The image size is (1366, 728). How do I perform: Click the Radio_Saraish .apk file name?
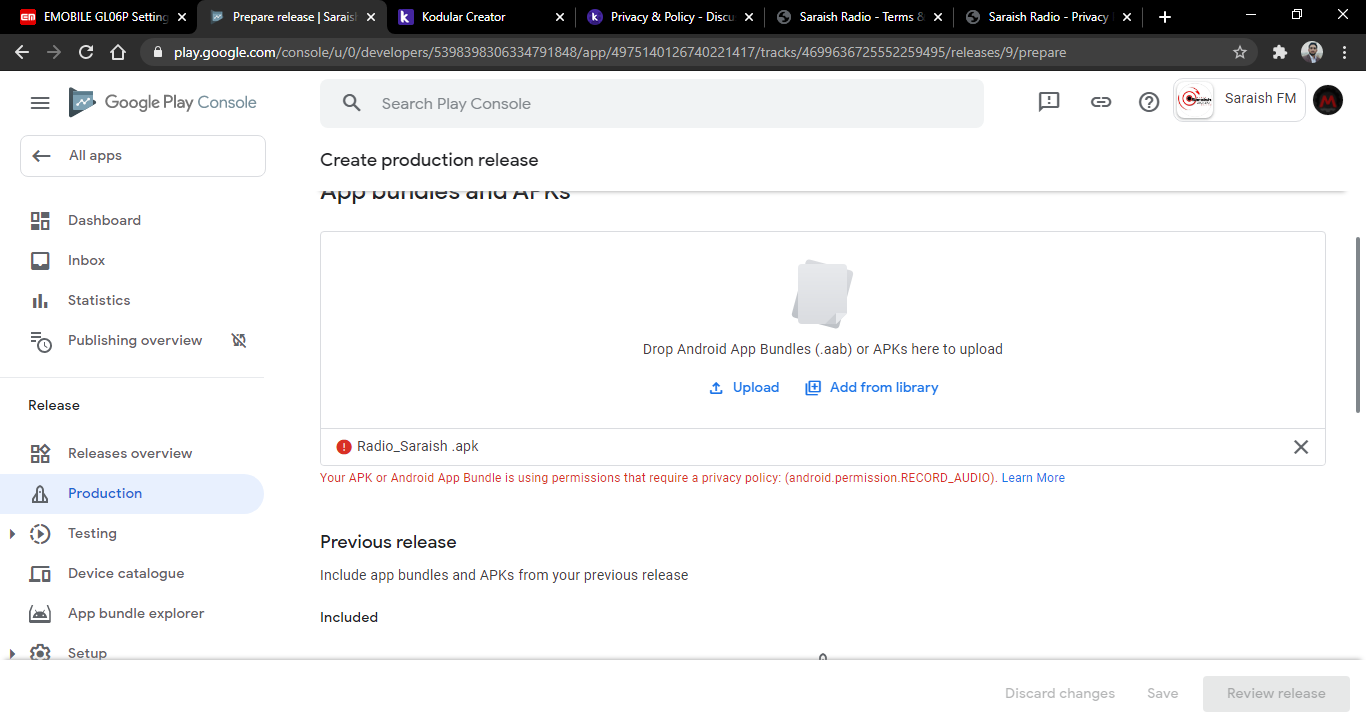pos(418,447)
